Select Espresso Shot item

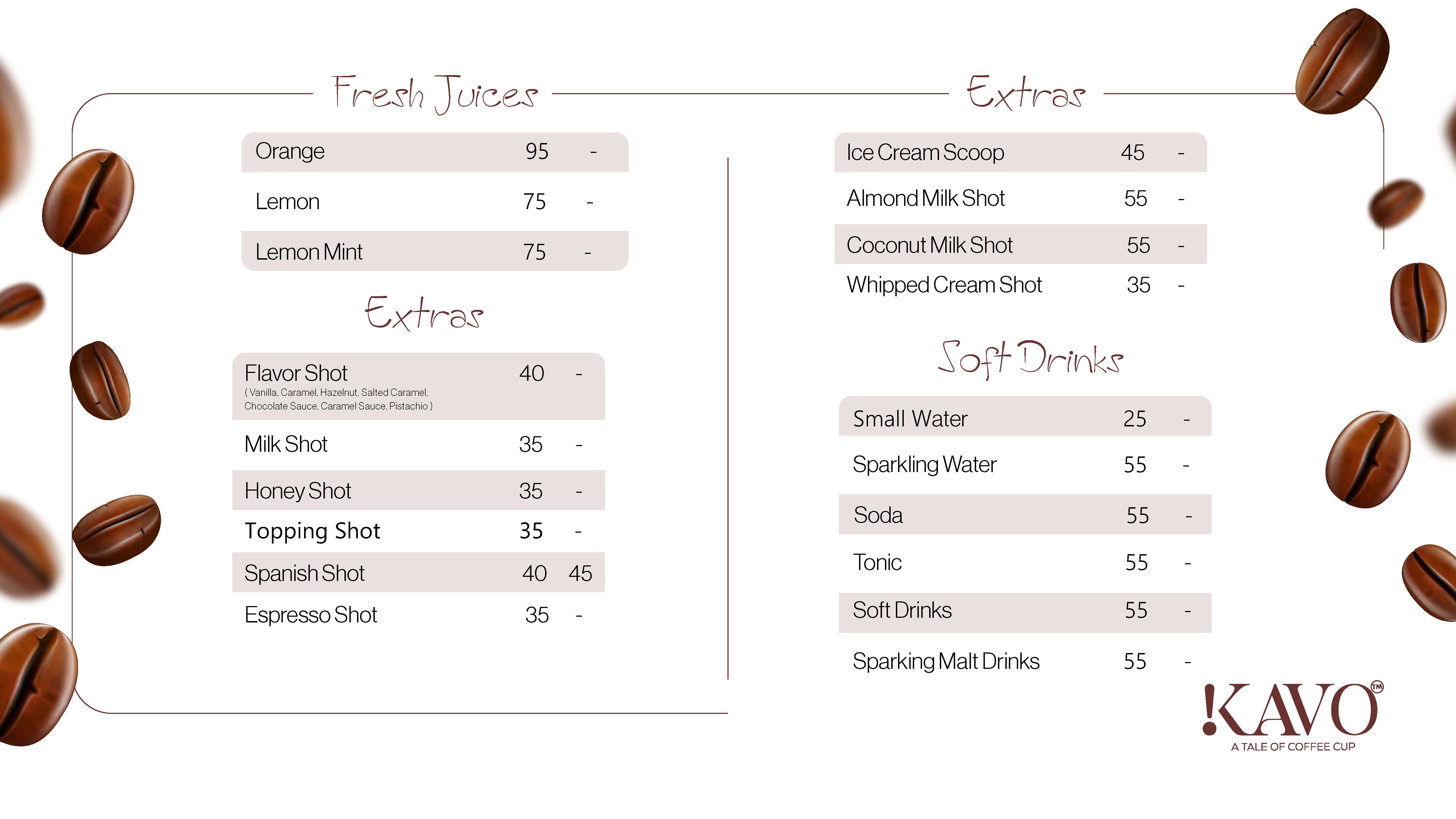click(x=310, y=615)
